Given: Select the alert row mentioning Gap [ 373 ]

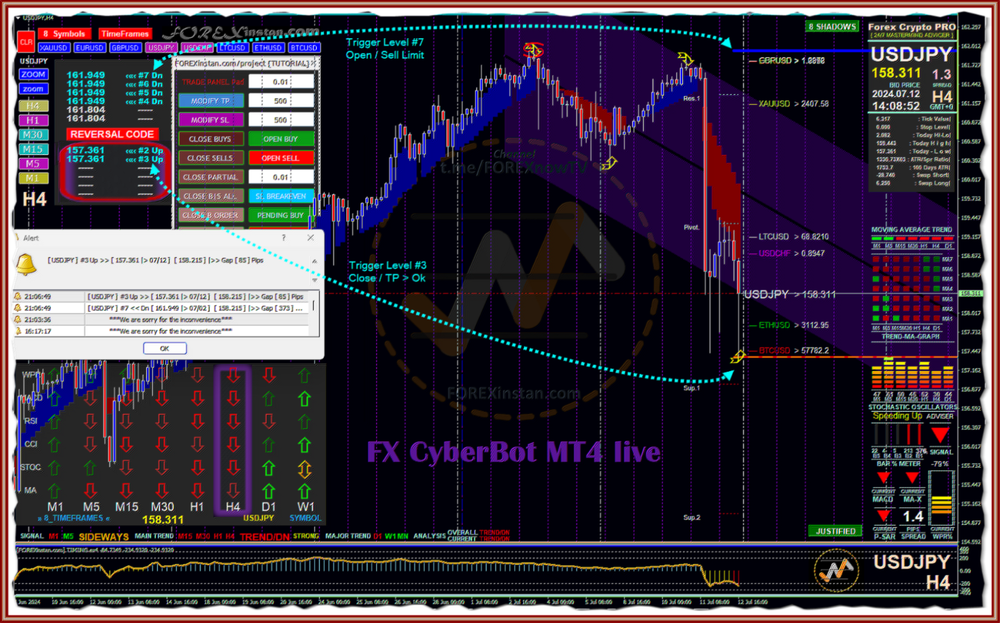Looking at the screenshot, I should click(162, 308).
